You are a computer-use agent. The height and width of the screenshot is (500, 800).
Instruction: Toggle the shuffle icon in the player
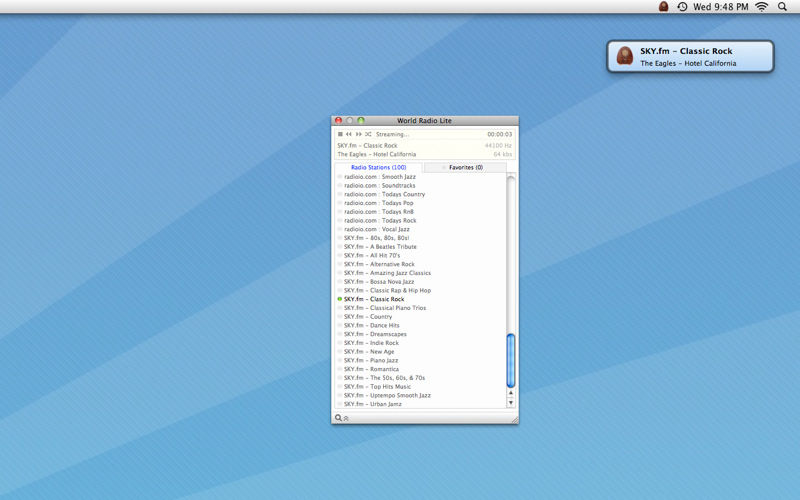coord(368,134)
